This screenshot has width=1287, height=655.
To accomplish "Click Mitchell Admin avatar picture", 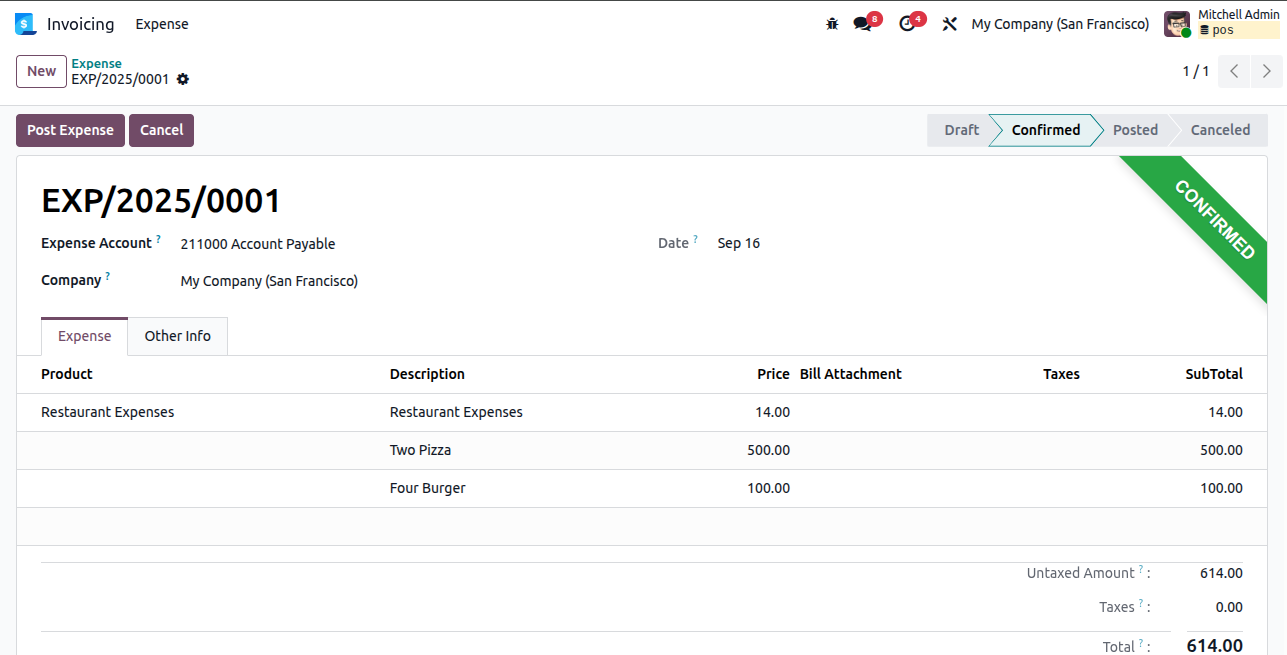I will click(x=1177, y=24).
